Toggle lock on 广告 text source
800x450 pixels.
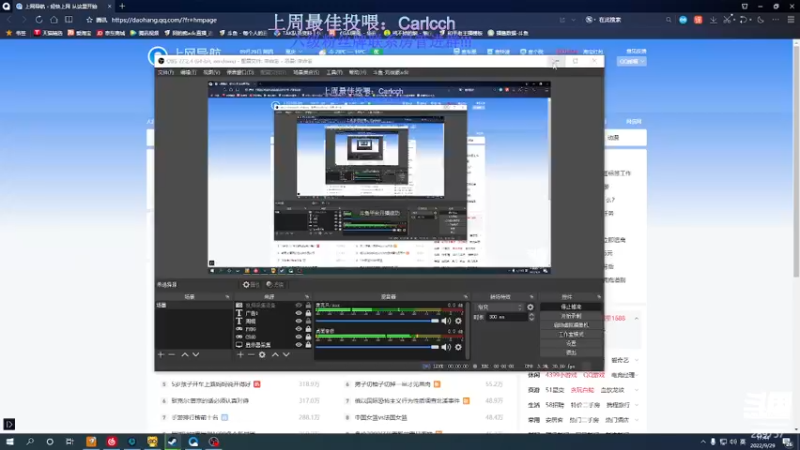(308, 313)
